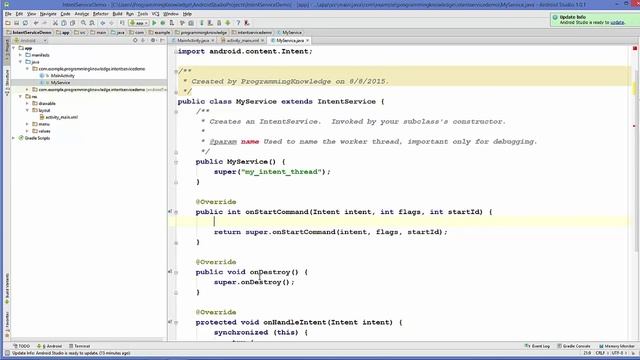Open the Terminal tool window

pyautogui.click(x=80, y=346)
